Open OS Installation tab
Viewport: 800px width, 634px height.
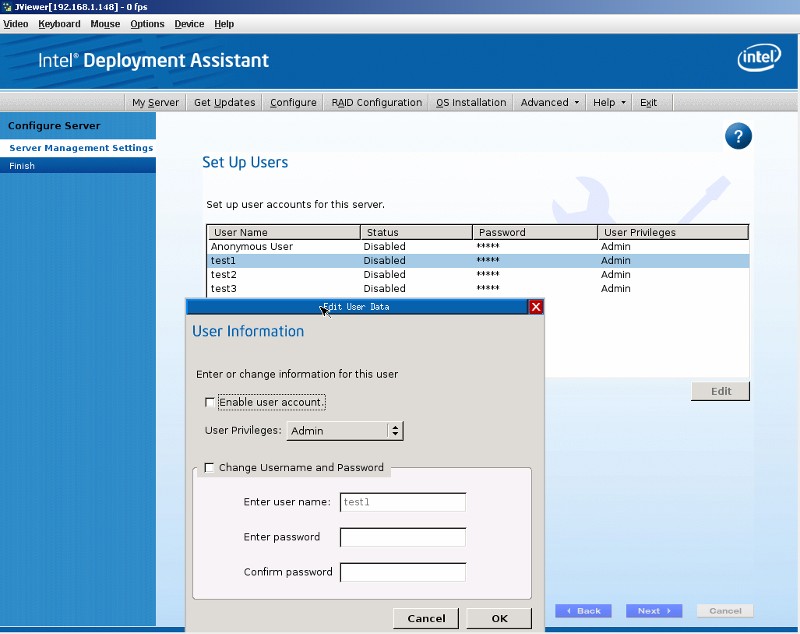pos(471,103)
